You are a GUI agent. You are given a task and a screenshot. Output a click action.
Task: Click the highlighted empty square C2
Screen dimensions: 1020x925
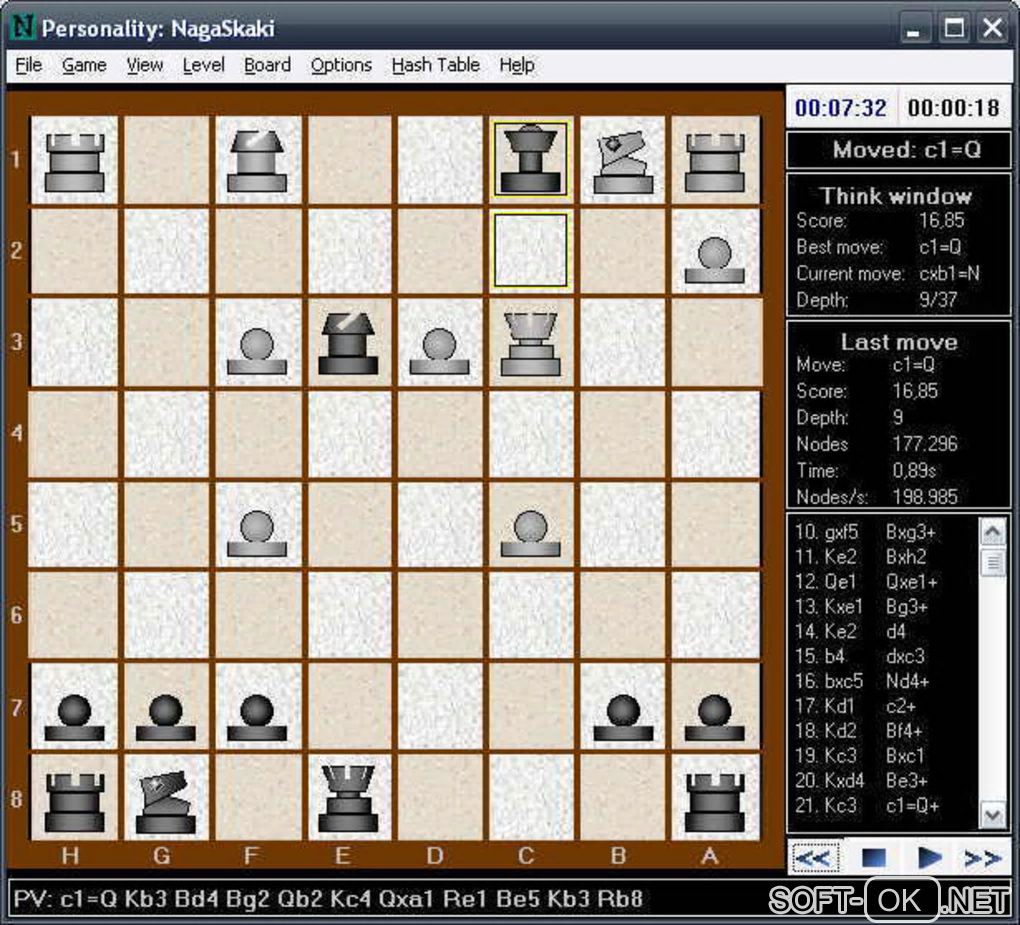point(530,250)
